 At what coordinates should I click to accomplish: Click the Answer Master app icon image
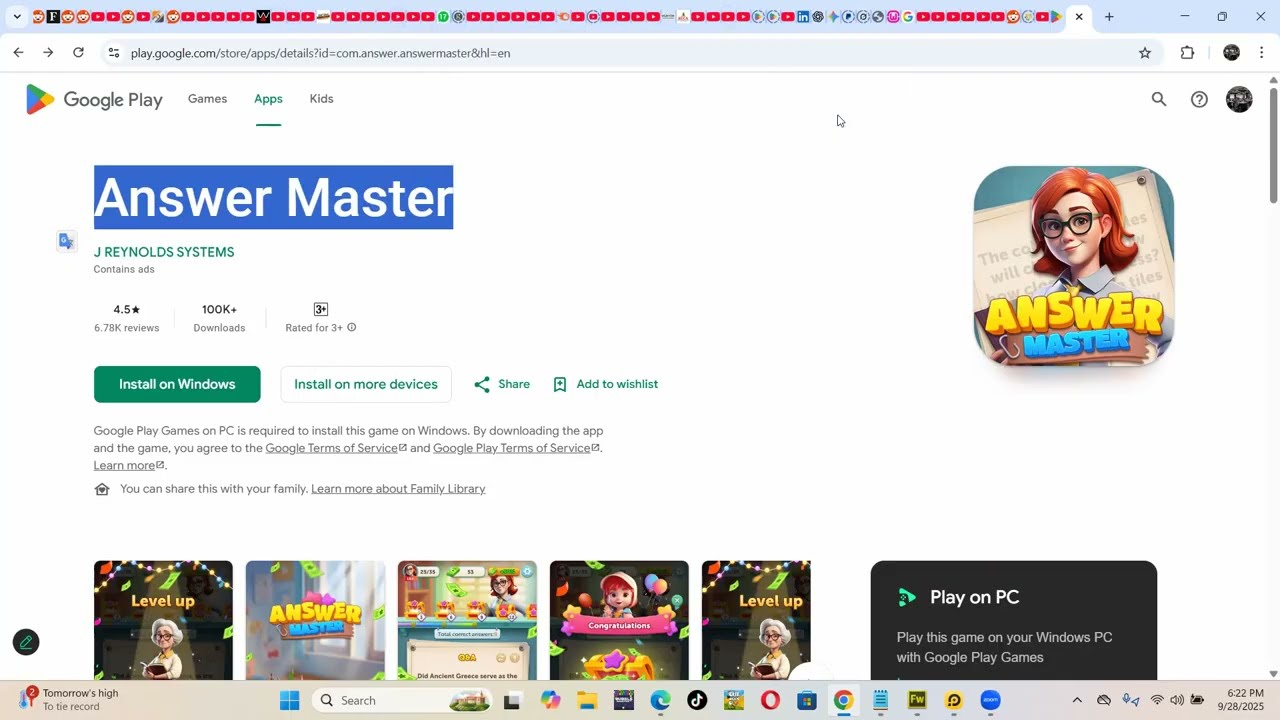(x=1073, y=266)
